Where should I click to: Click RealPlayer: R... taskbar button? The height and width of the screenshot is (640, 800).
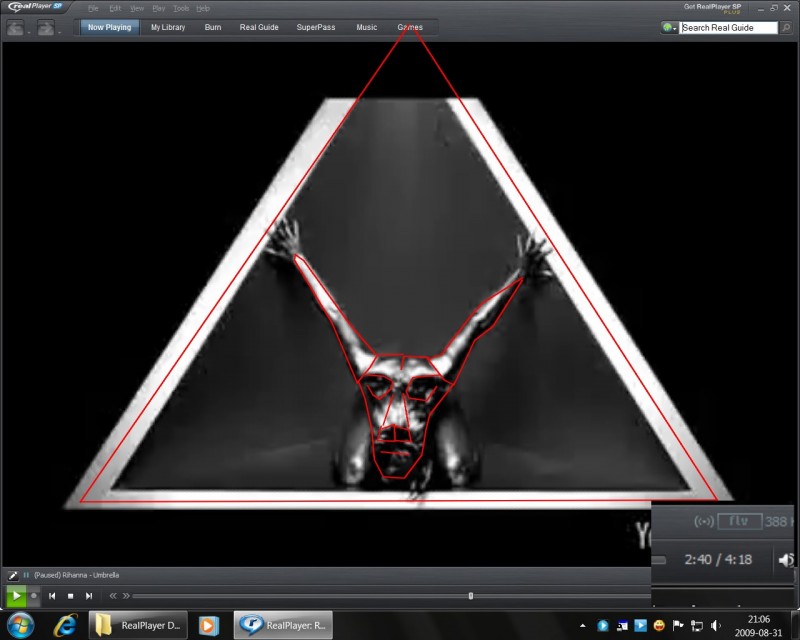pos(283,625)
